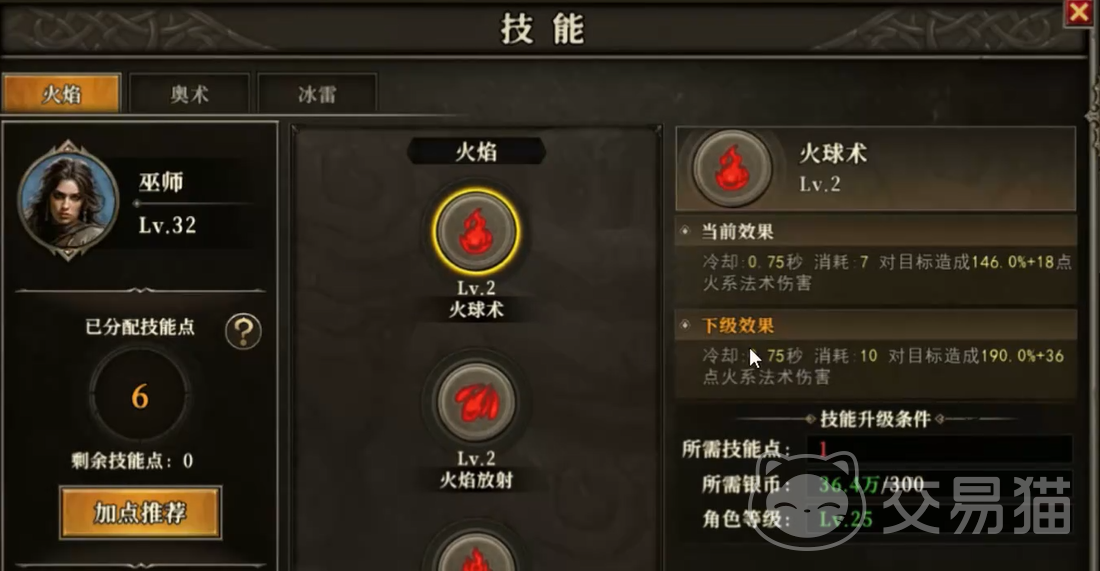Switch to the 奥术 tab
The width and height of the screenshot is (1100, 571).
pos(189,93)
